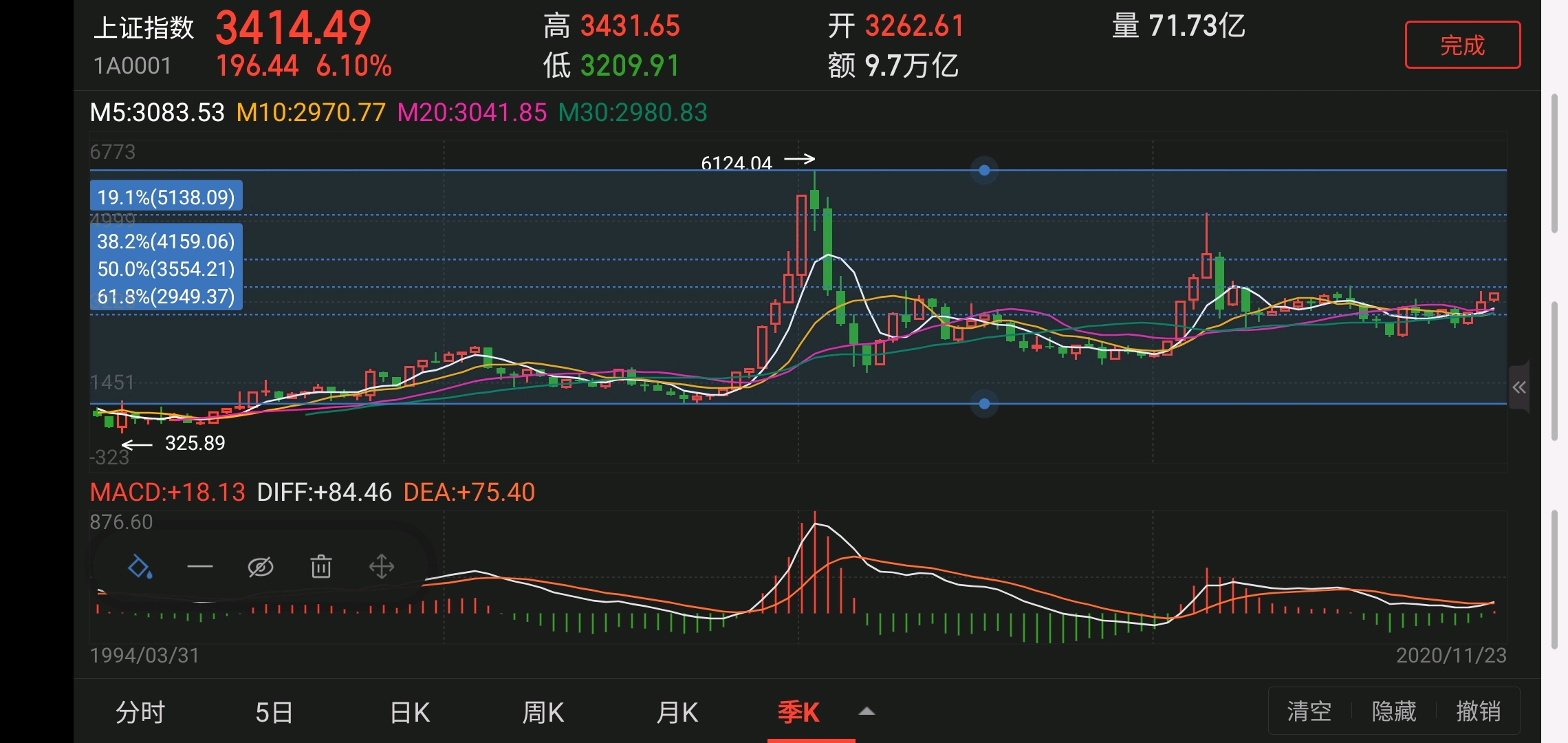The image size is (1568, 743).
Task: Click the M20:3041.85 moving average label
Action: tap(472, 112)
